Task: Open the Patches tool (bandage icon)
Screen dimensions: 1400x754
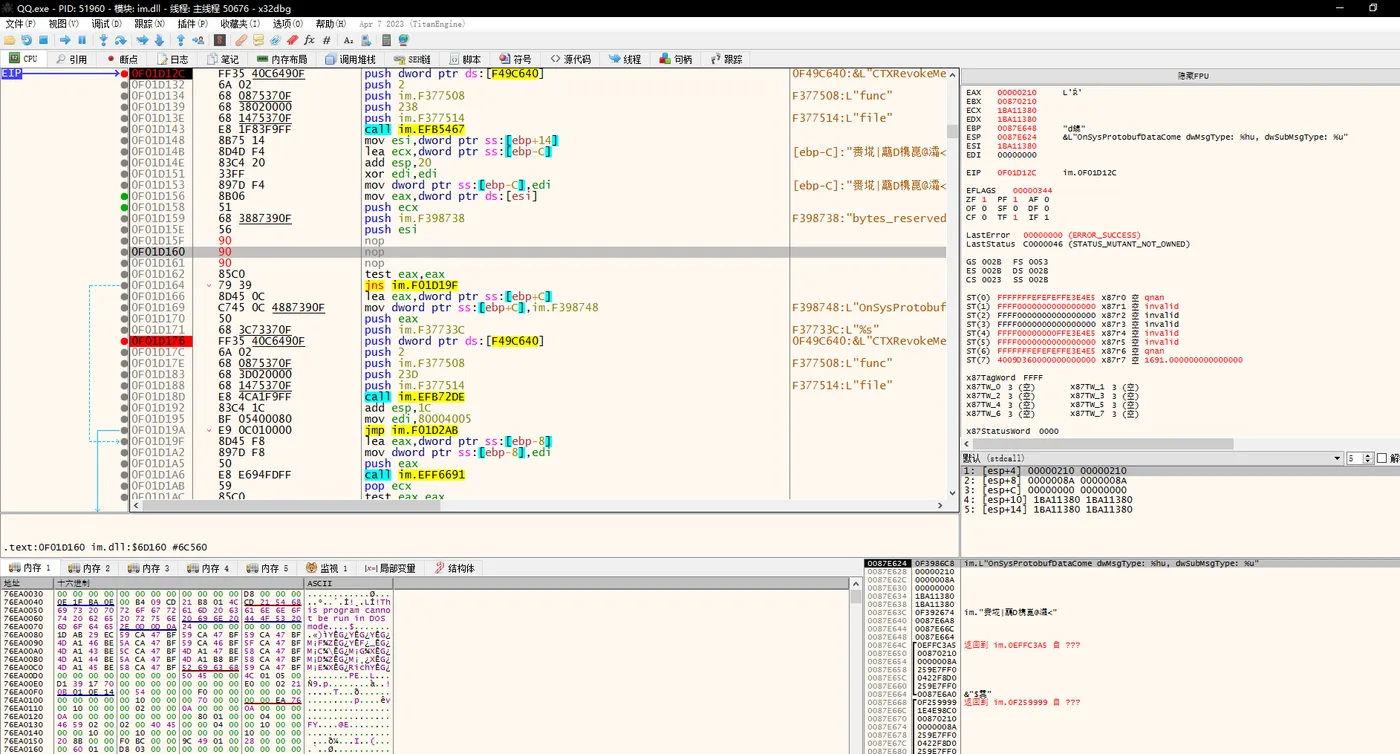Action: click(x=243, y=41)
